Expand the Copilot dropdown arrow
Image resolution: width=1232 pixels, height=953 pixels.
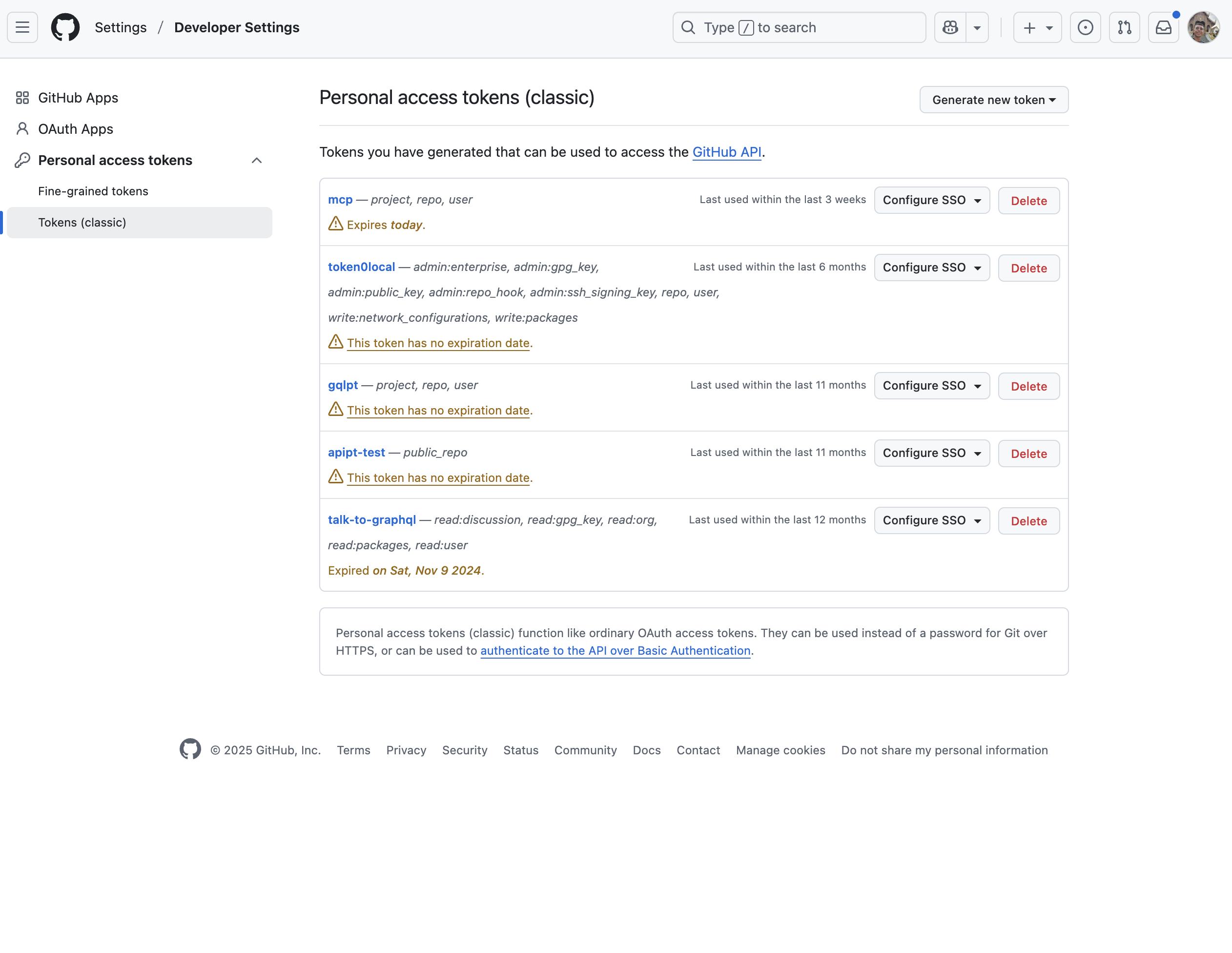point(978,26)
